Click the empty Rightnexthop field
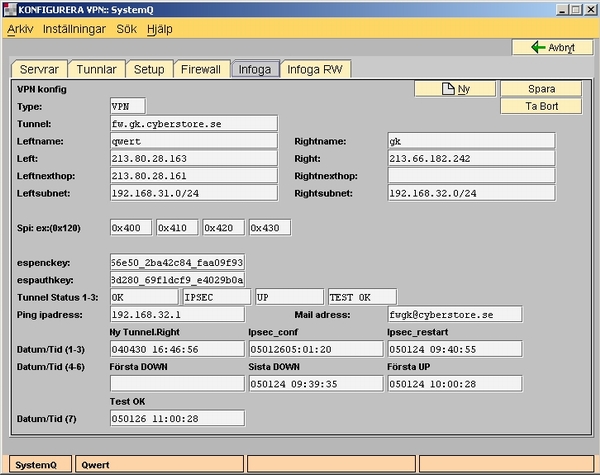600x475 pixels. (470, 176)
